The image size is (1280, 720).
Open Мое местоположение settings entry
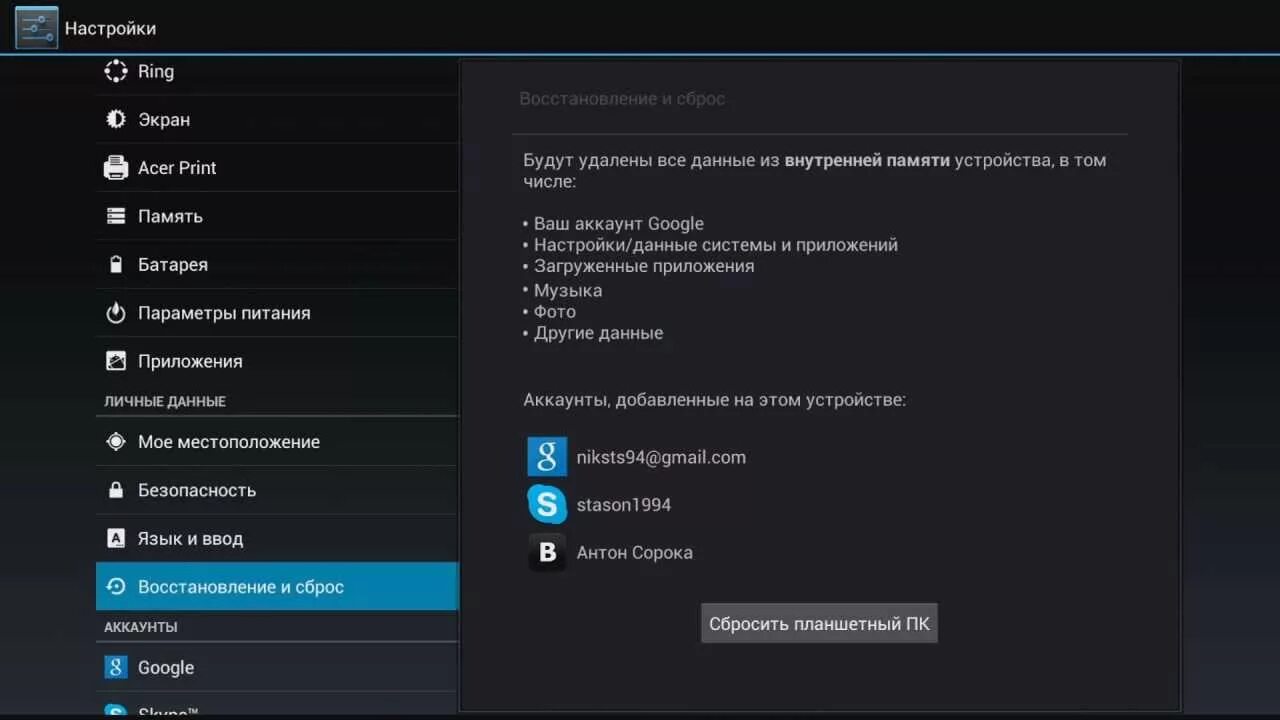[x=277, y=441]
